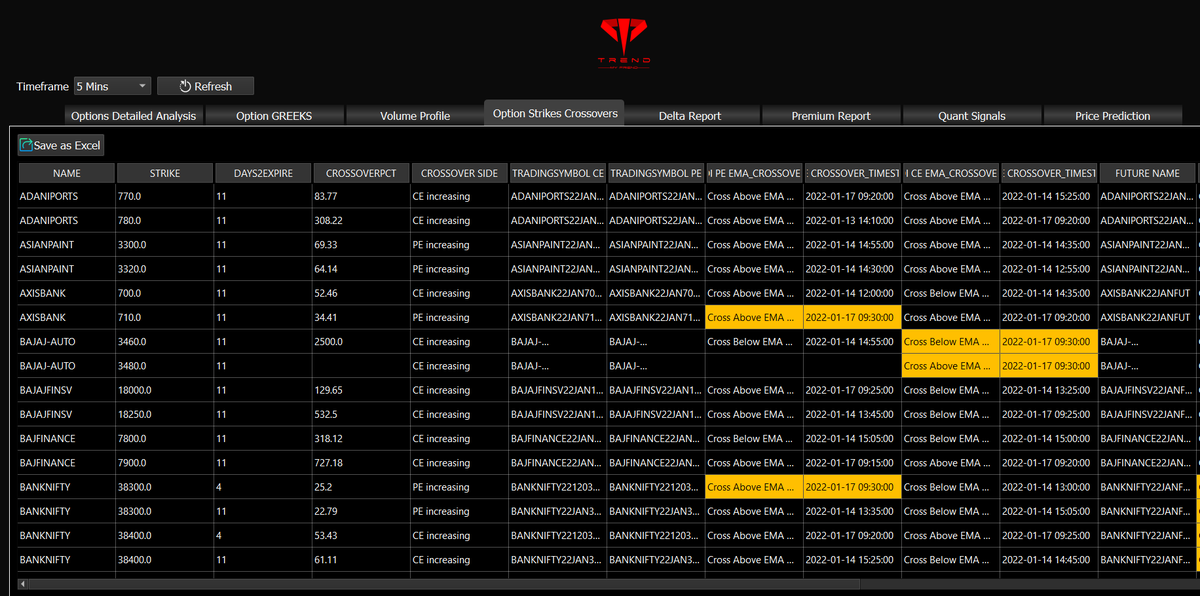The image size is (1200, 596).
Task: Open the Delta Report tab
Action: (690, 116)
